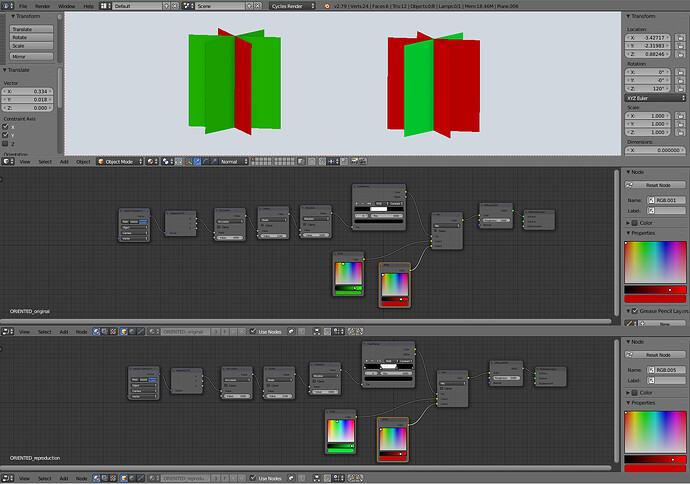Toggle the Grease Pencil Layers checkbox
690x484 pixels.
(635, 311)
